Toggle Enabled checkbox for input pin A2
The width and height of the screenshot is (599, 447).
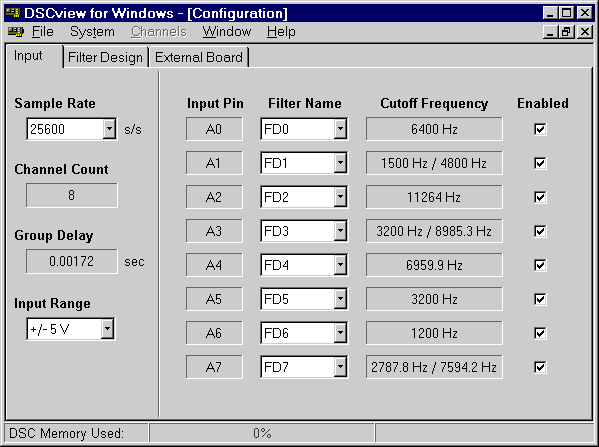tap(540, 197)
